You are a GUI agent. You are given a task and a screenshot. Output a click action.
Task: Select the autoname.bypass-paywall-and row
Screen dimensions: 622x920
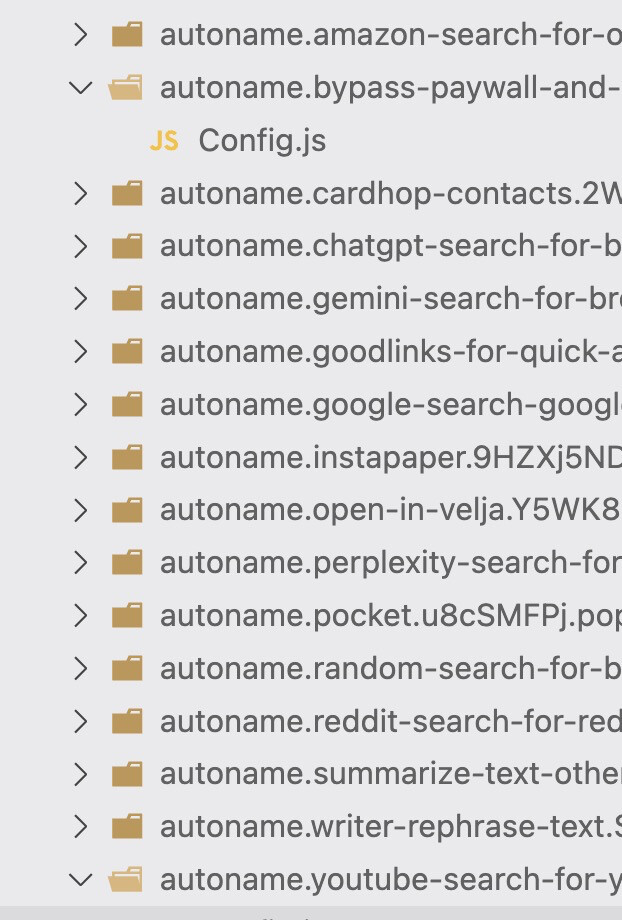tap(311, 88)
